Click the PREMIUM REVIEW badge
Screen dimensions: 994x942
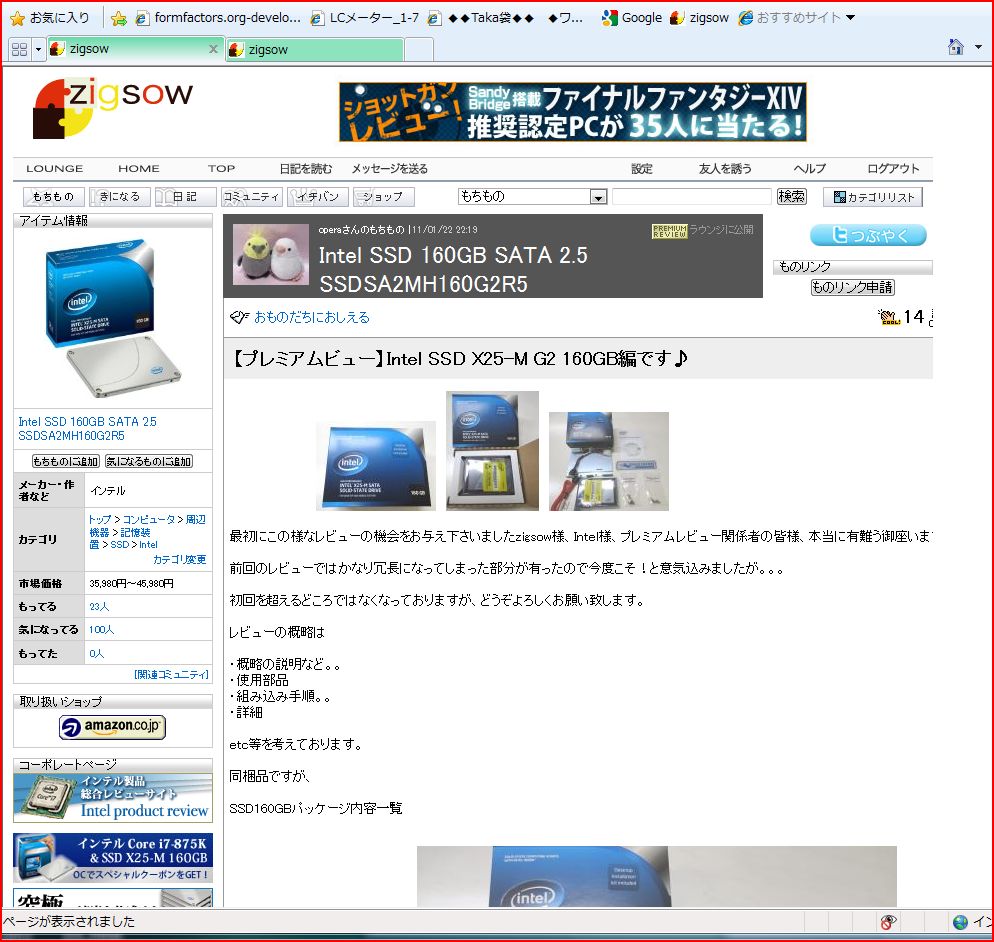click(669, 231)
